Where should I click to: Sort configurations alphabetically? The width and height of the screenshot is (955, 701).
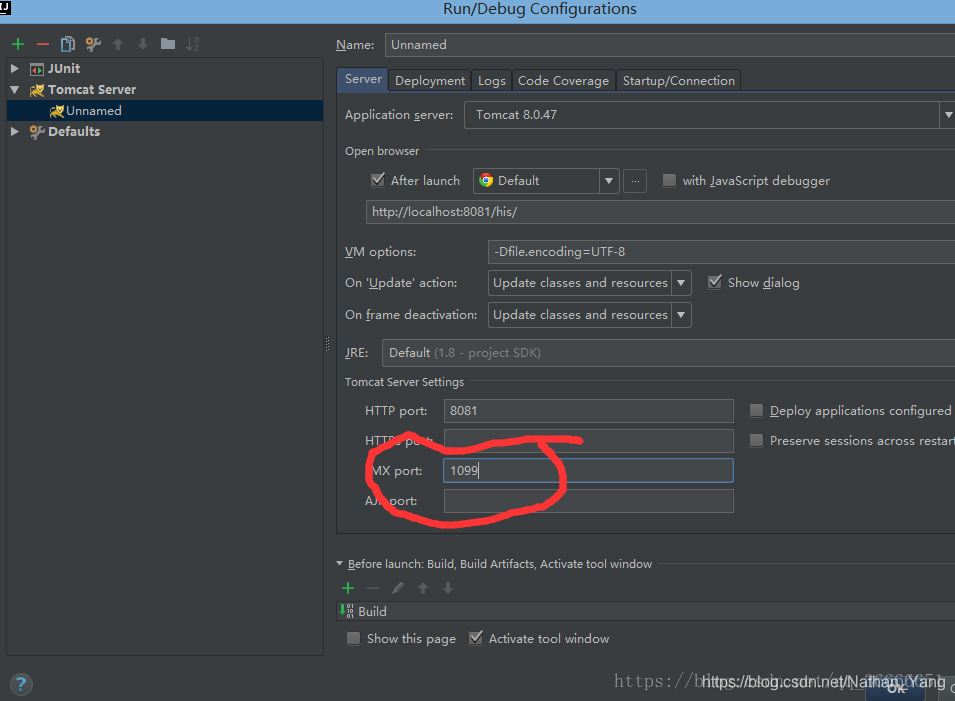(192, 44)
